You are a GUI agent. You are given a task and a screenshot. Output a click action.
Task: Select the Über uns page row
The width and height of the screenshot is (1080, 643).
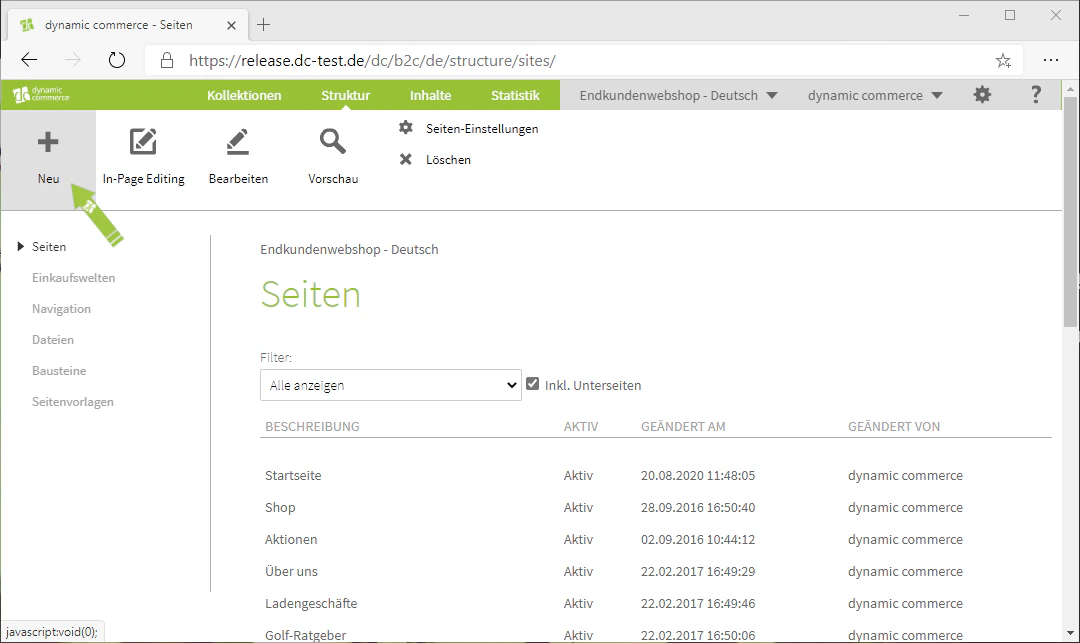click(656, 571)
